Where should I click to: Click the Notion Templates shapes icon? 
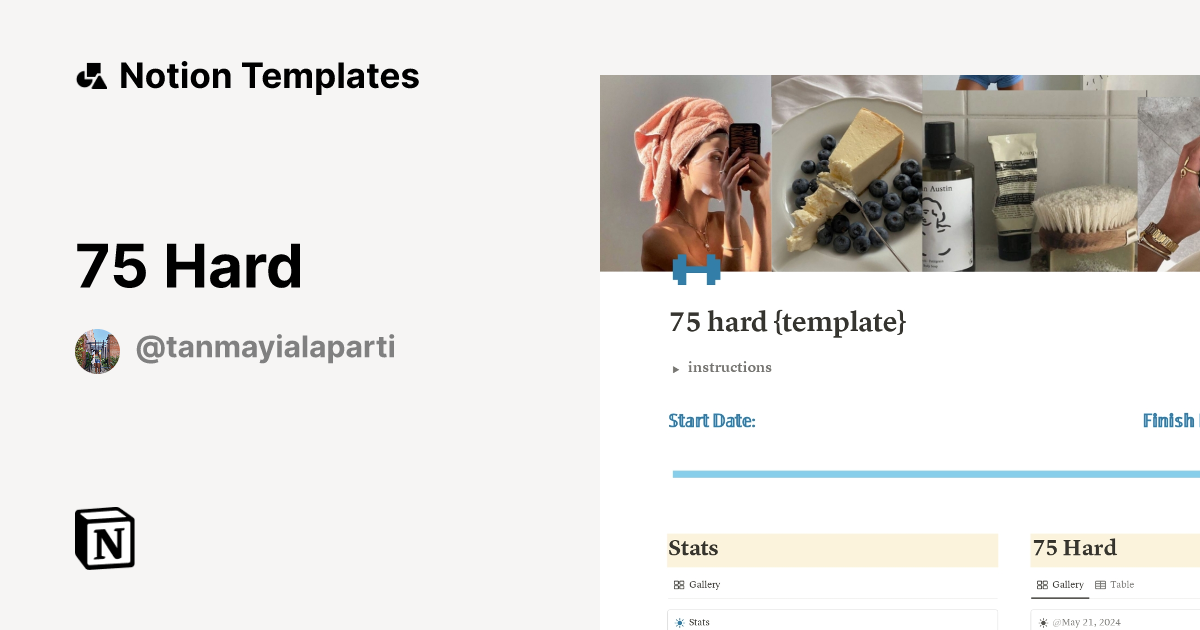[91, 76]
